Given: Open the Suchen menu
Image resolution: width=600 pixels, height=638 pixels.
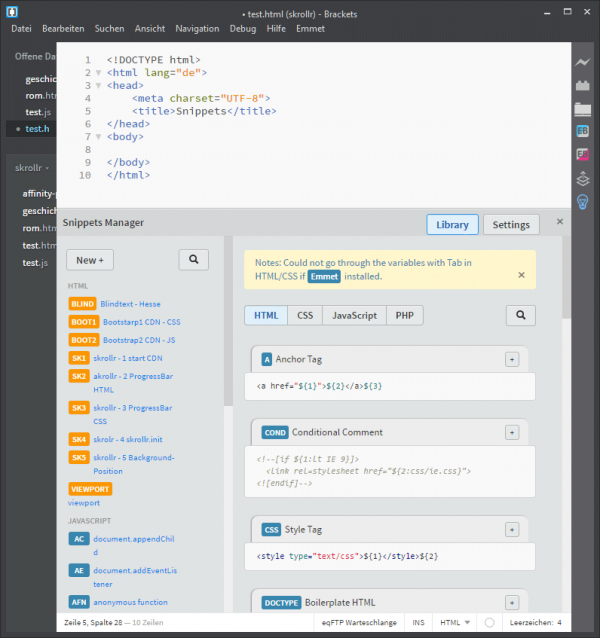Looking at the screenshot, I should [x=109, y=29].
